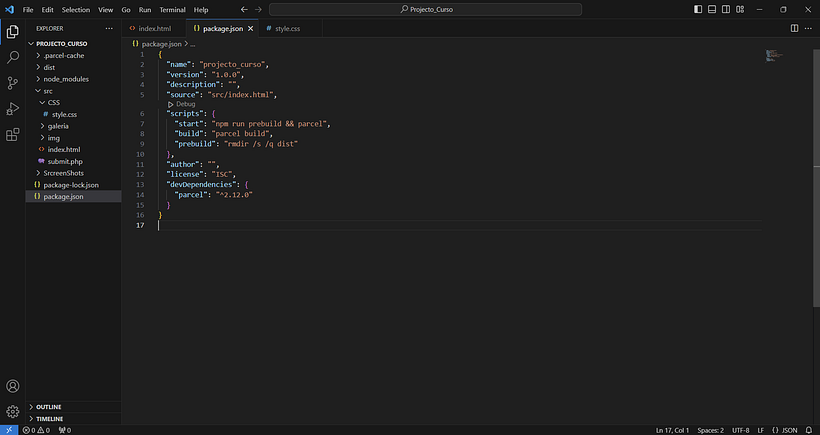Open the remote window status bar icon
This screenshot has width=820, height=435.
tap(9, 430)
